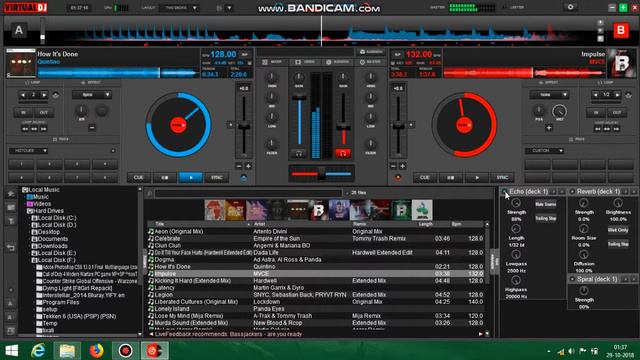Double the loop length on deck B
This screenshot has height=360, width=640.
[617, 95]
